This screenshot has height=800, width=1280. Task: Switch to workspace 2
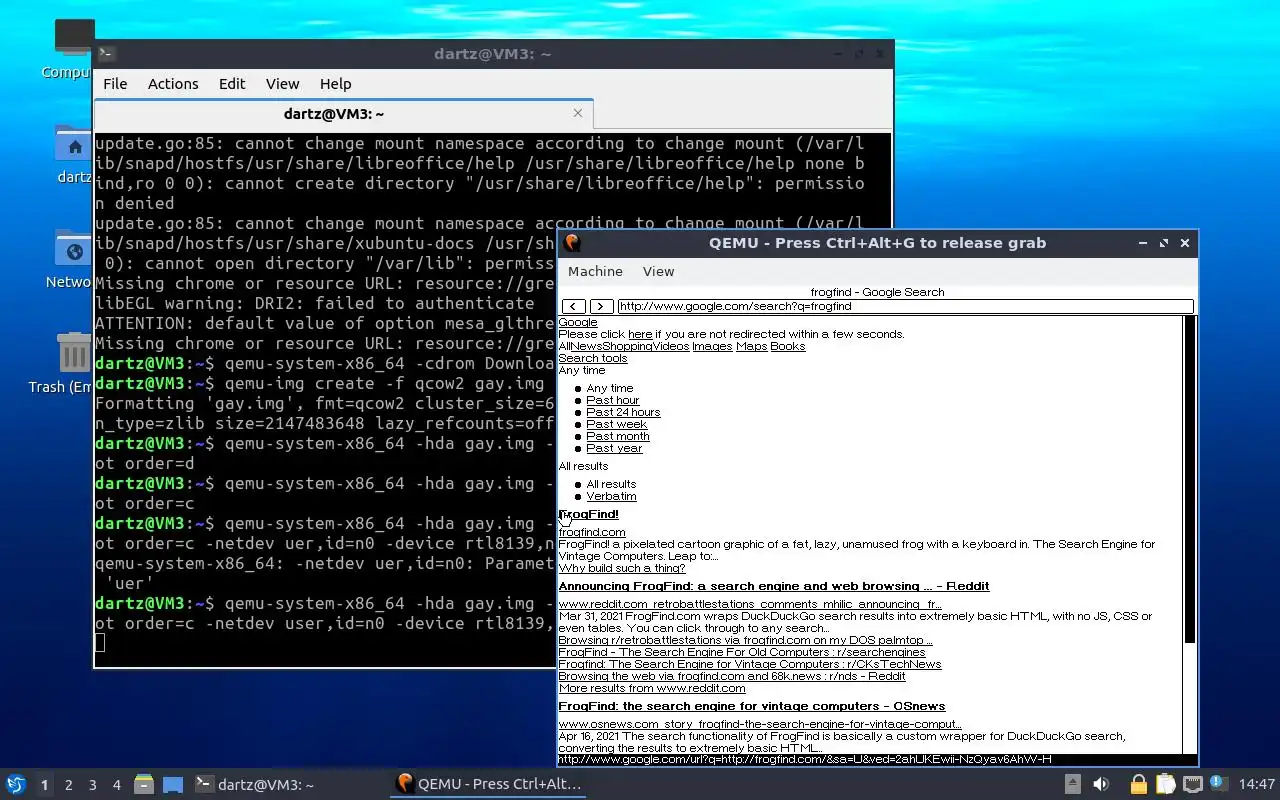coord(68,785)
